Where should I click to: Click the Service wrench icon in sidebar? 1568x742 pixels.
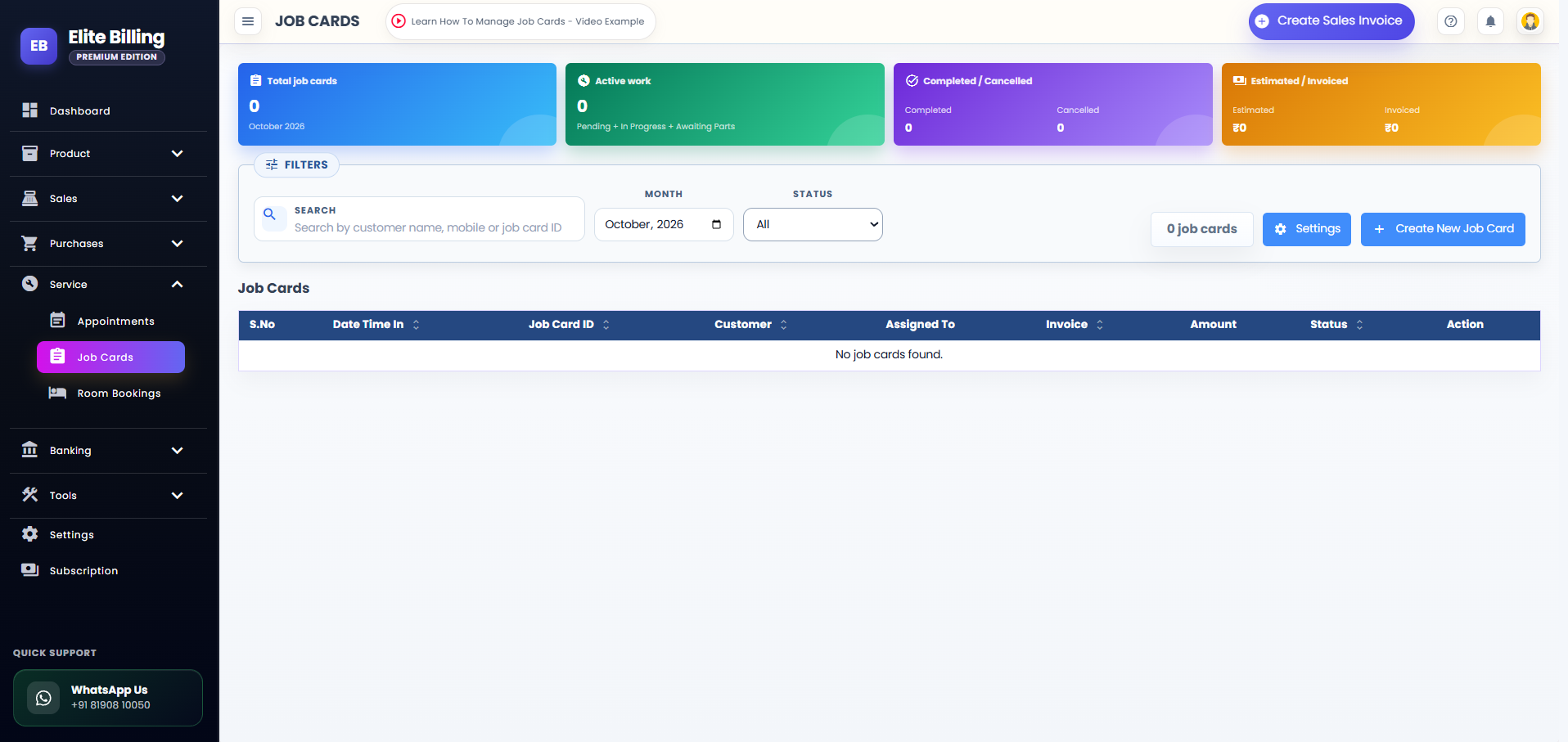(30, 284)
